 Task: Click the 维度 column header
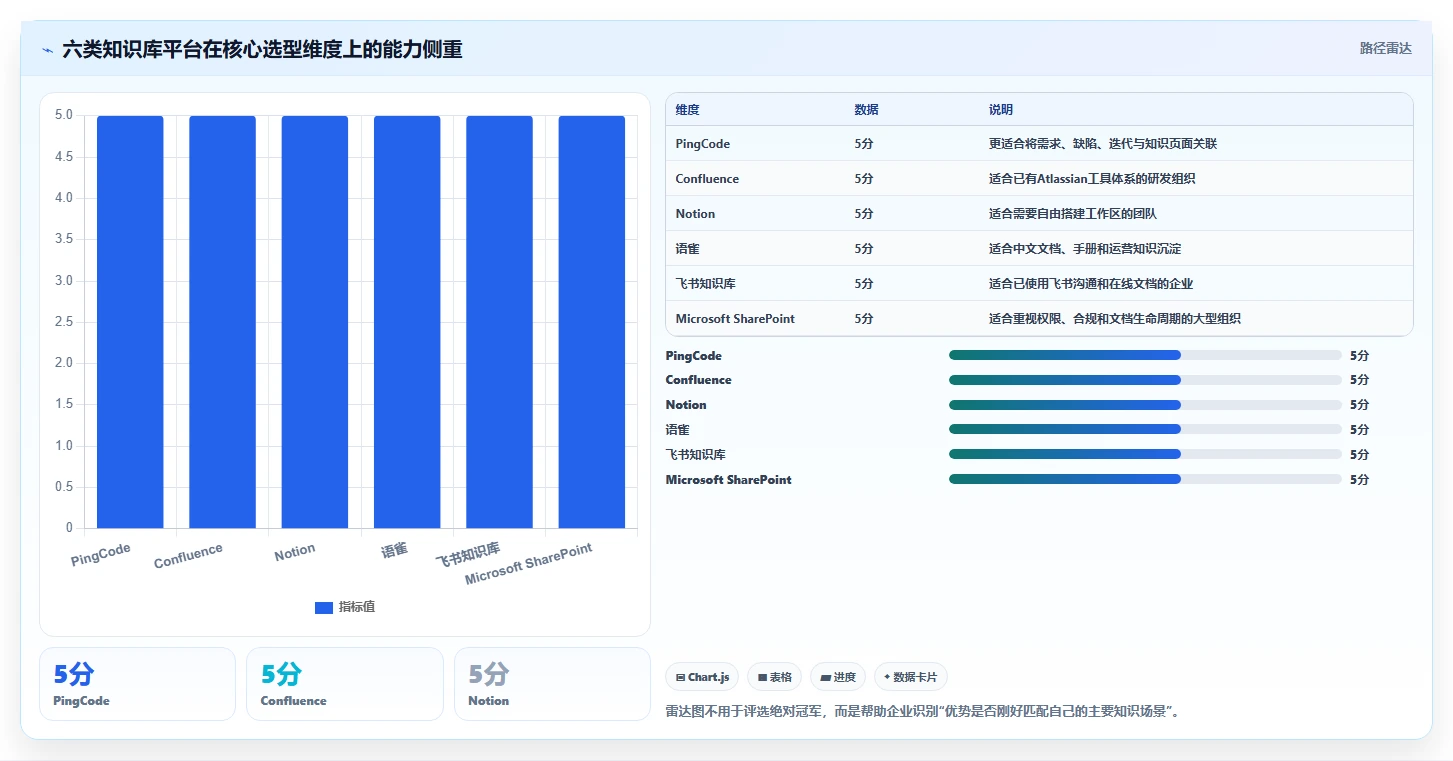tap(687, 110)
